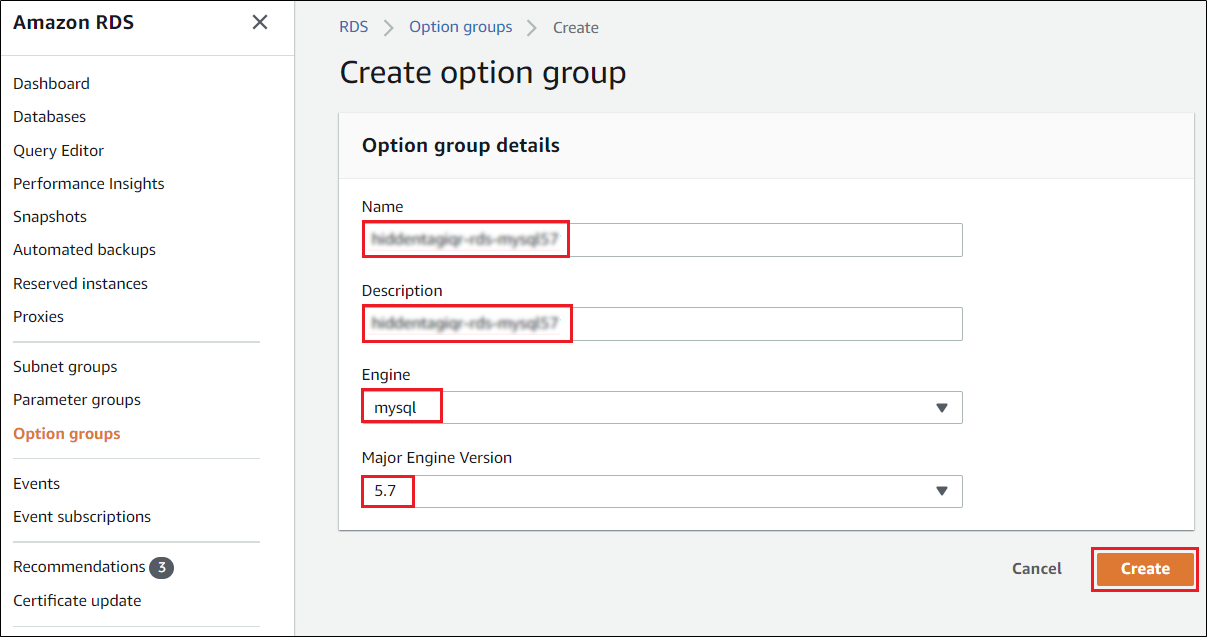Open the Dashboard page
Viewport: 1207px width, 637px height.
[x=51, y=84]
